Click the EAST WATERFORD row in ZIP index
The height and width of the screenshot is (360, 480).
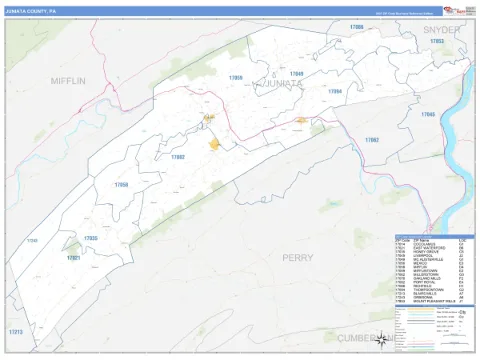point(435,248)
